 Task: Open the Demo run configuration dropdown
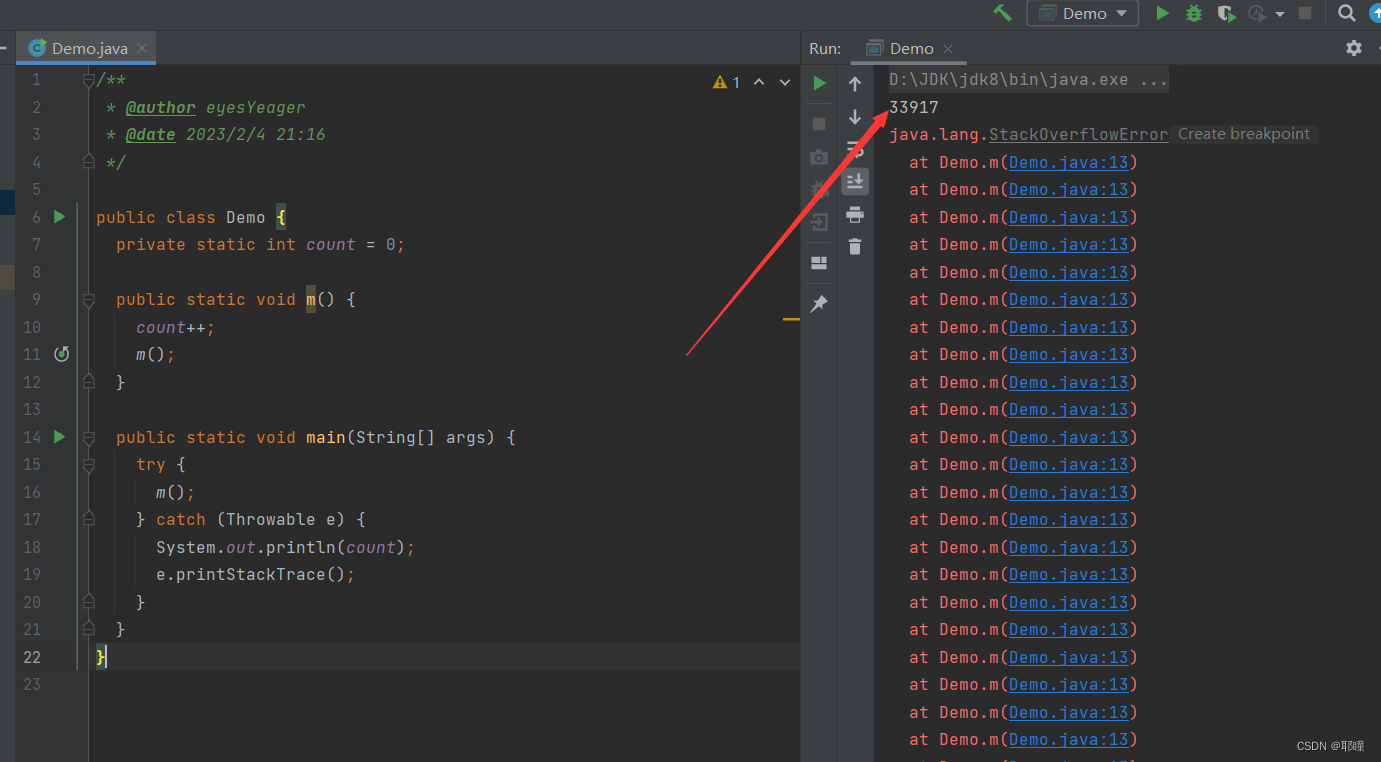coord(1083,13)
